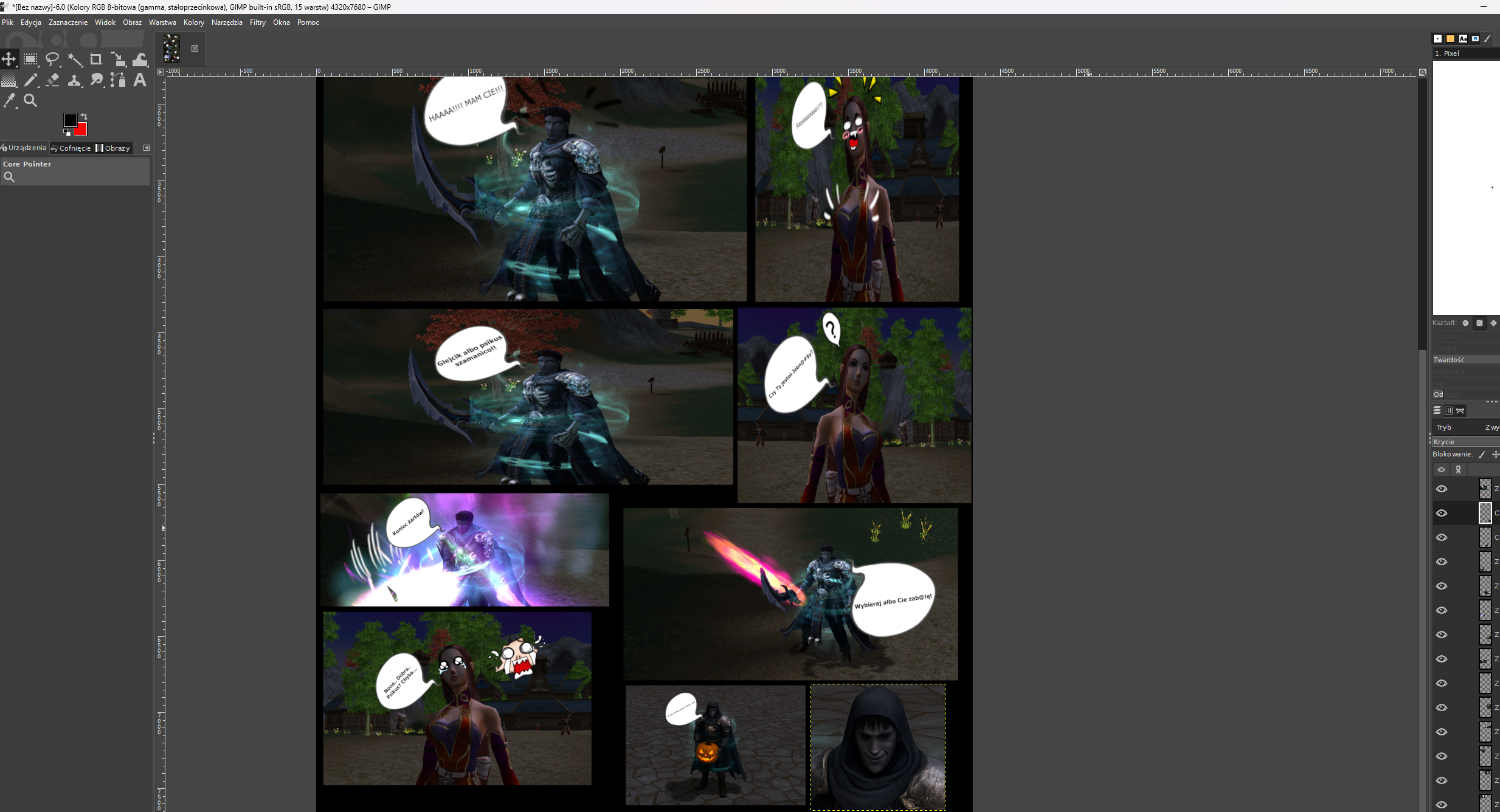Select the Rectangle Select tool
Screen dimensions: 1500x812
[30, 59]
